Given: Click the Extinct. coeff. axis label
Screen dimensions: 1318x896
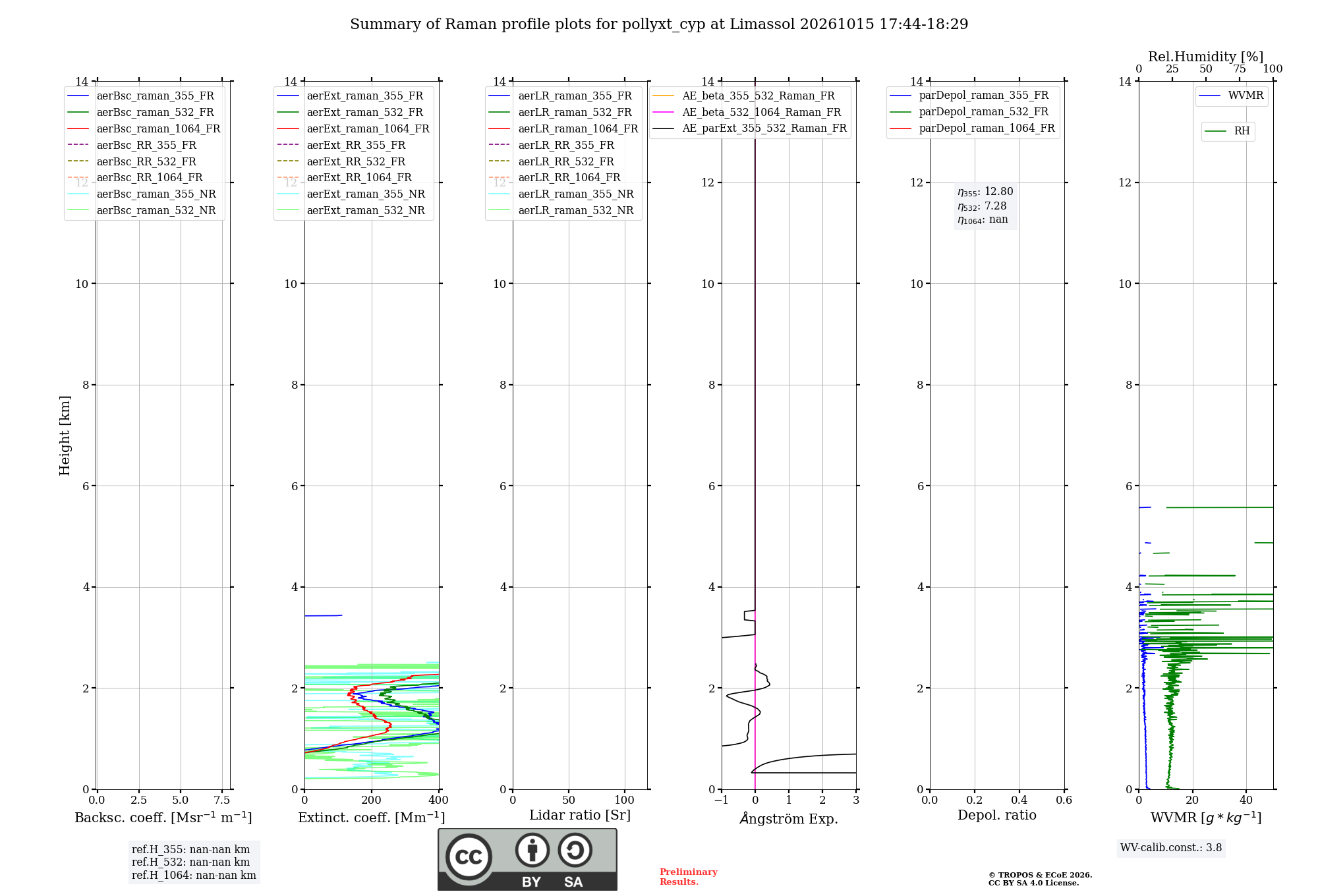Looking at the screenshot, I should pos(372,818).
